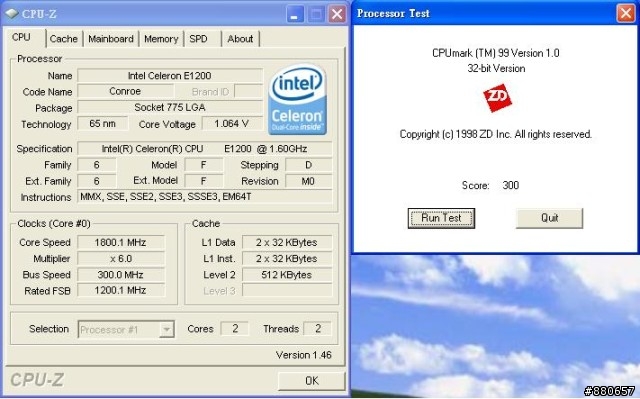640x399 pixels.
Task: Open the Memory tab
Action: tap(161, 39)
